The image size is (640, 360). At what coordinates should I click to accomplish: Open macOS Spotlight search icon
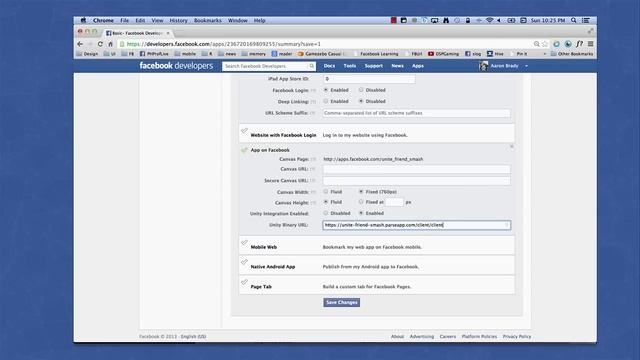[x=573, y=20]
